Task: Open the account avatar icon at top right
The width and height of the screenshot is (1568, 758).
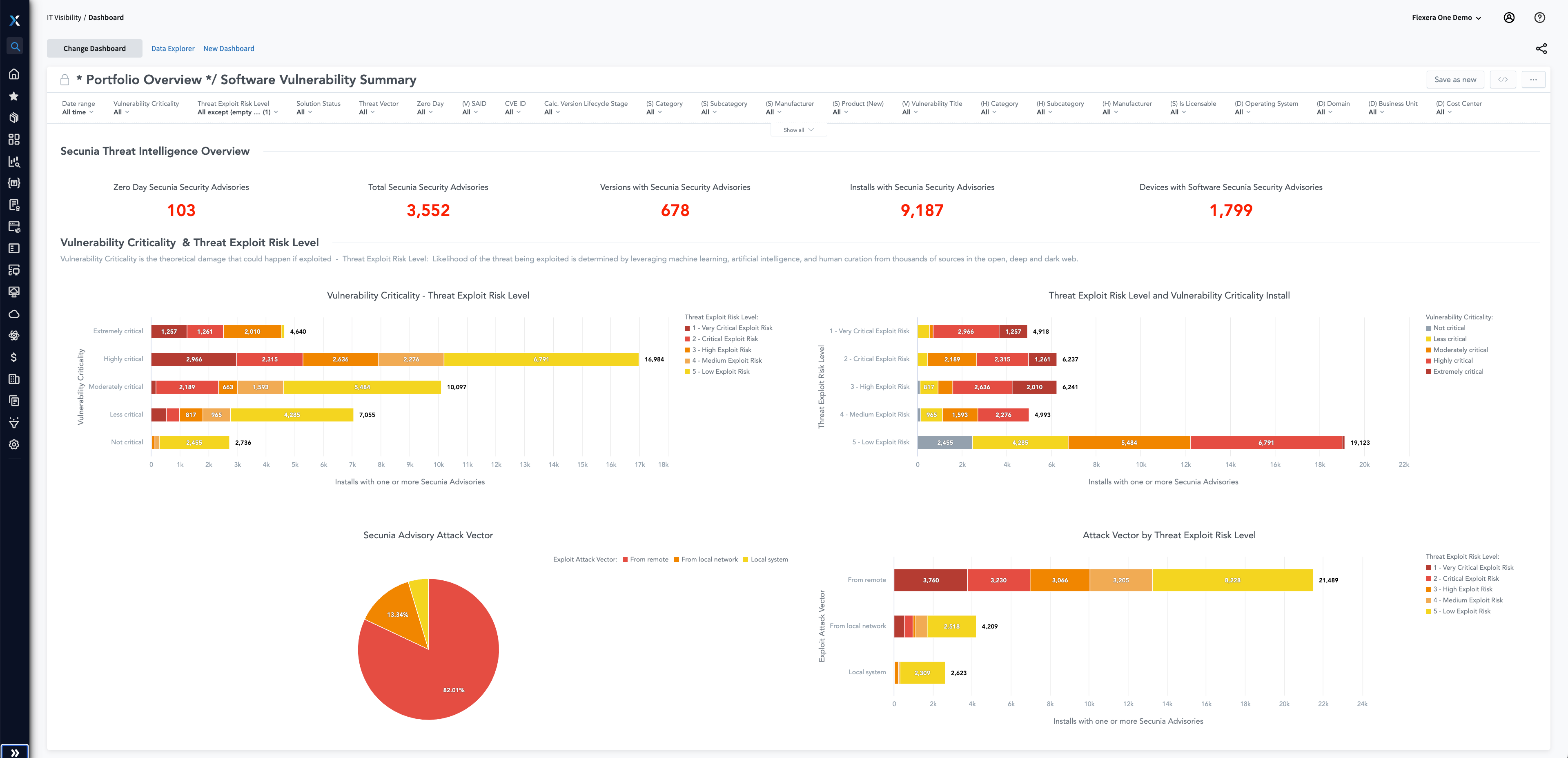Action: coord(1509,17)
